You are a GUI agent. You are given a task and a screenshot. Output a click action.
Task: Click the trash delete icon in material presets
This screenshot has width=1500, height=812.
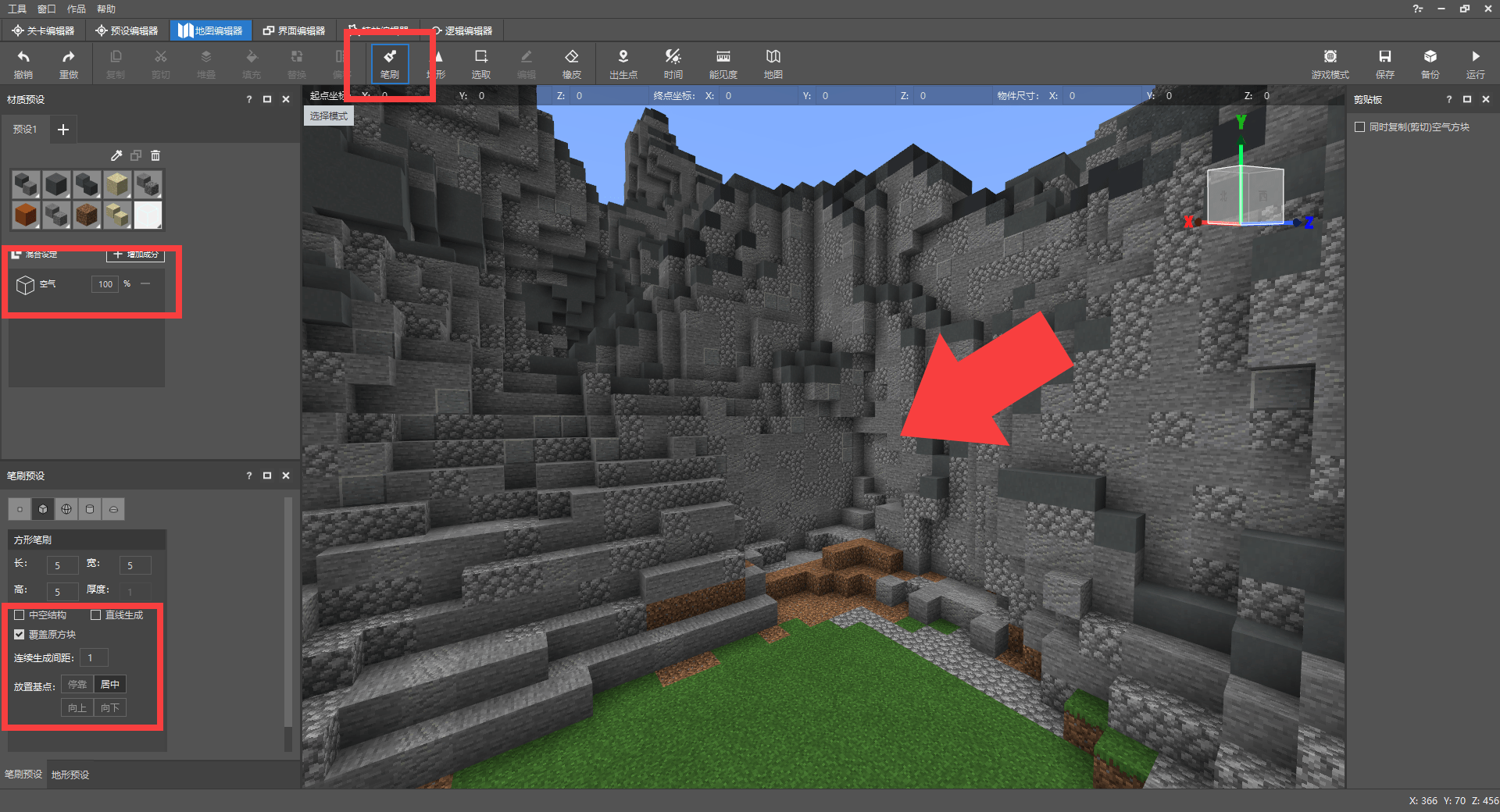click(x=155, y=155)
